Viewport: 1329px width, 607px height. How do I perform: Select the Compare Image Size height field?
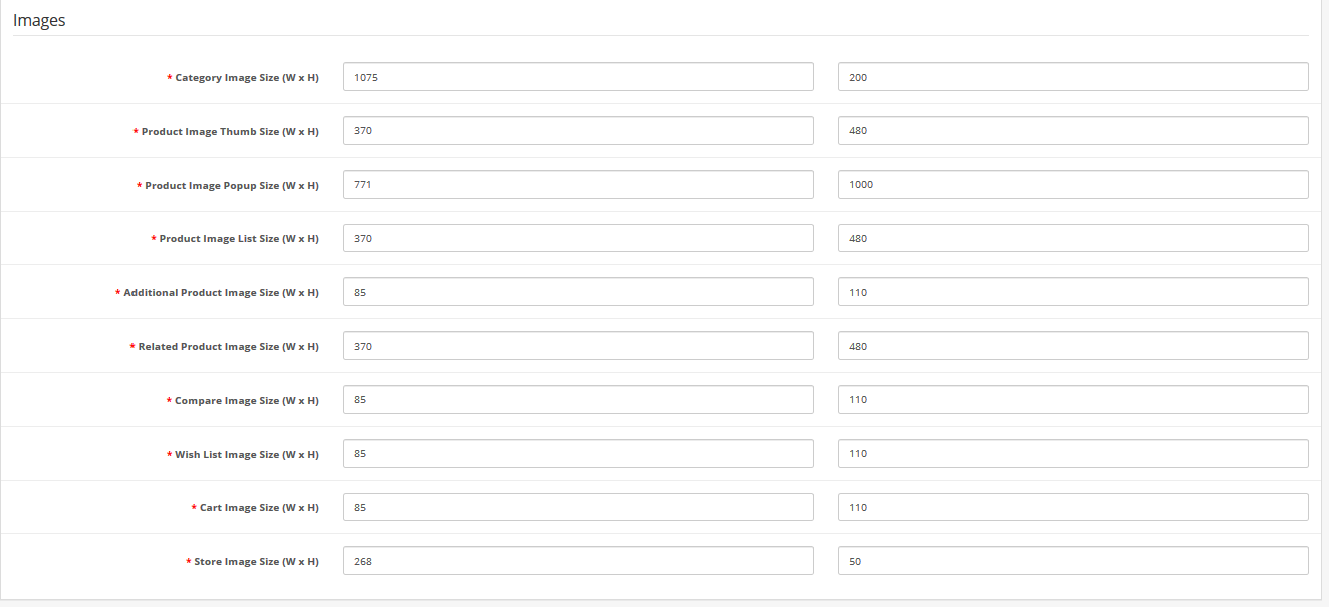click(1073, 400)
